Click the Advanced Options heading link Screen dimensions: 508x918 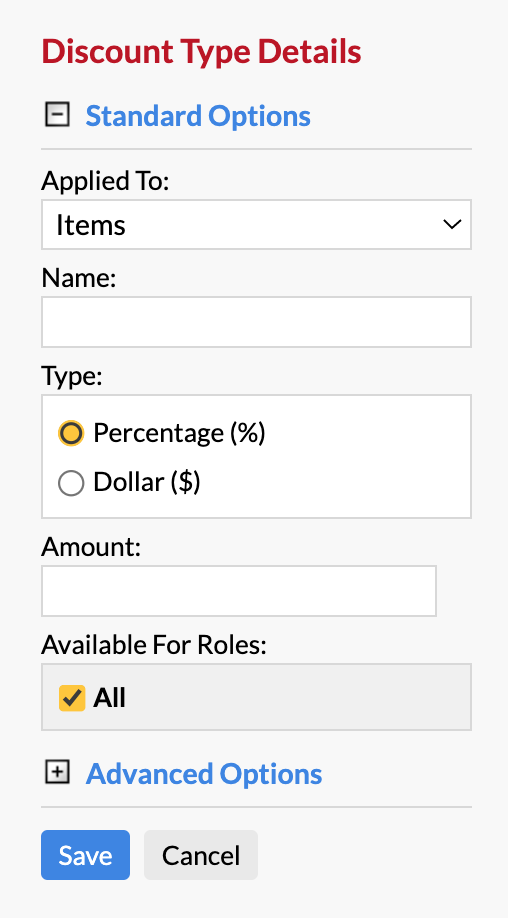pyautogui.click(x=204, y=773)
